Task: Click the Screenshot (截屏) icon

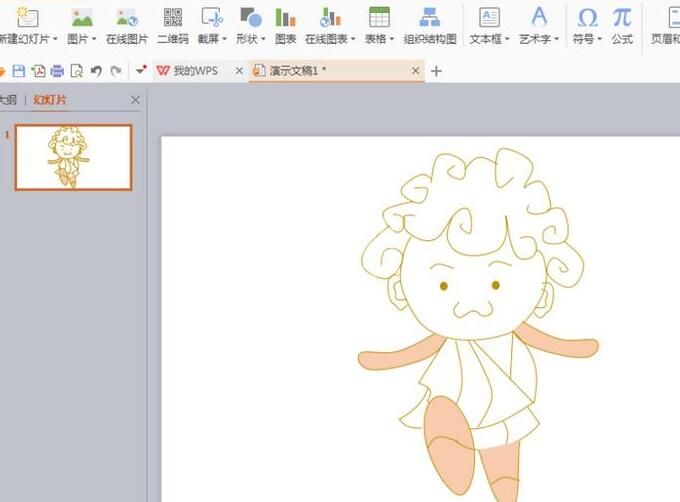Action: click(212, 18)
